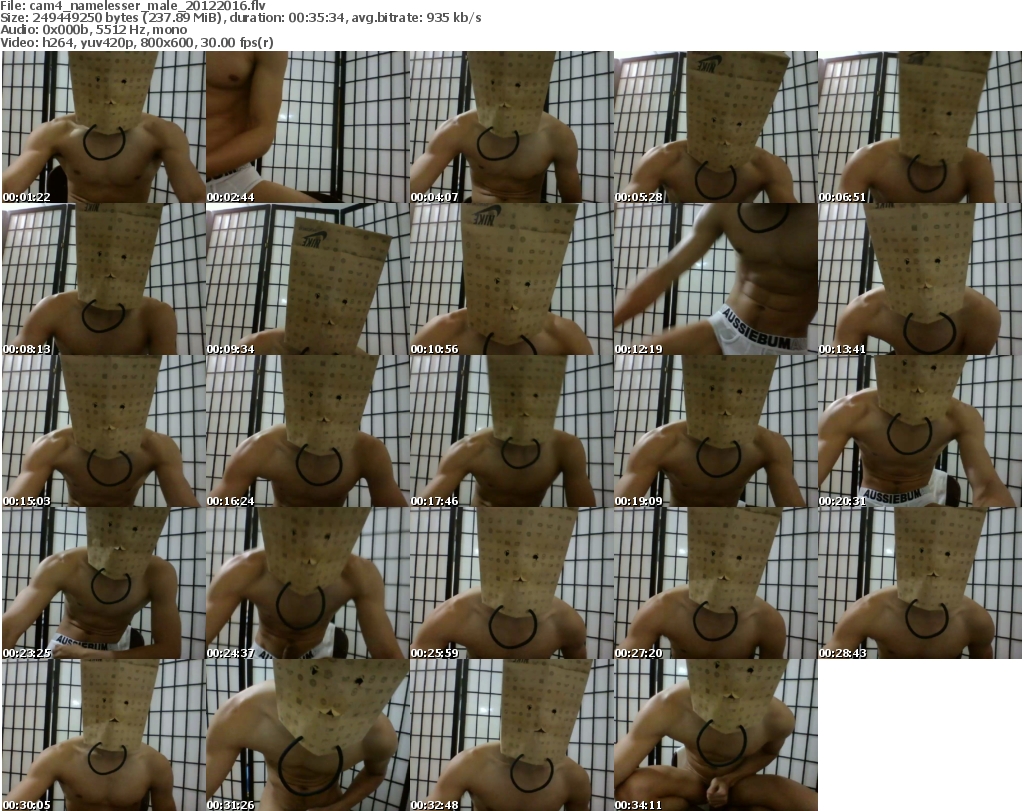Open the frame at 00:16:24
Image resolution: width=1024 pixels, height=811 pixels.
(x=308, y=431)
